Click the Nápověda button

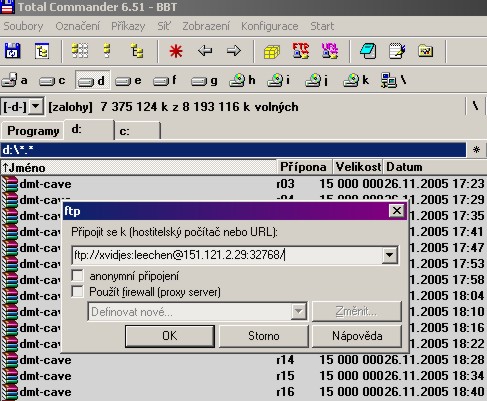point(357,336)
